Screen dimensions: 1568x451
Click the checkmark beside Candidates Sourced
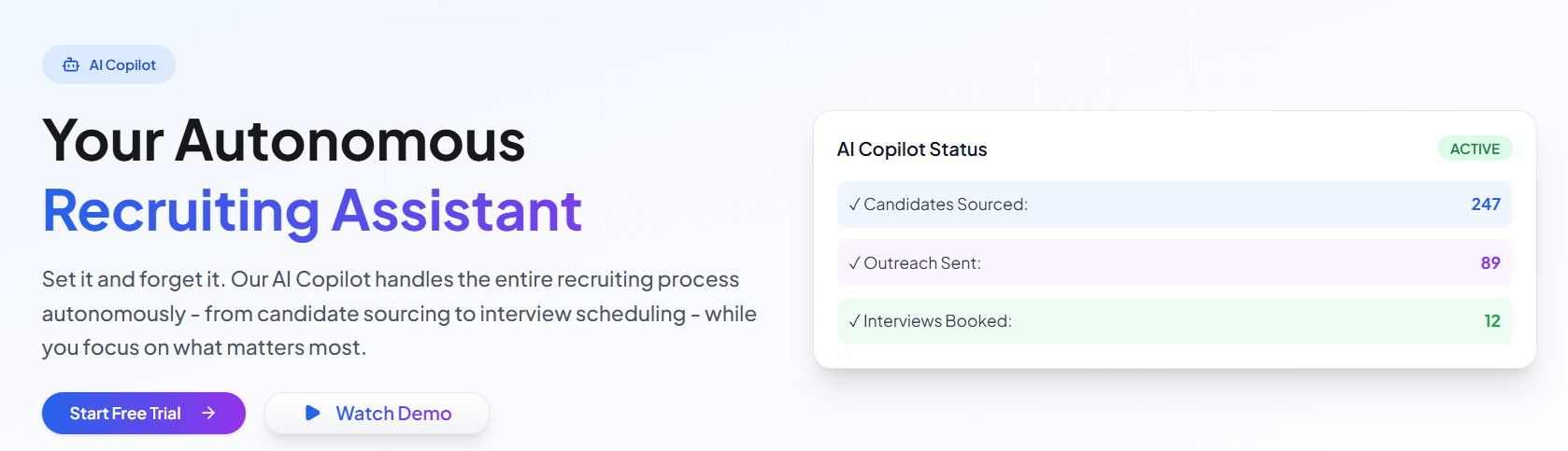[x=854, y=204]
